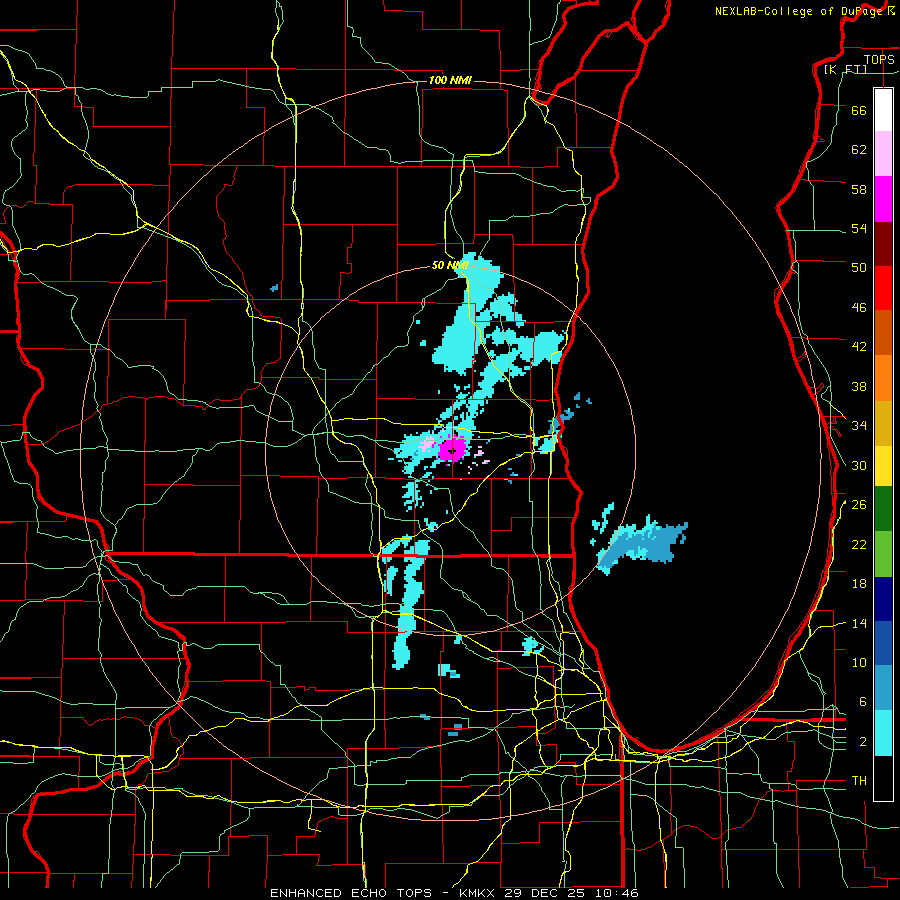Click the legend value "38"

pyautogui.click(x=859, y=386)
